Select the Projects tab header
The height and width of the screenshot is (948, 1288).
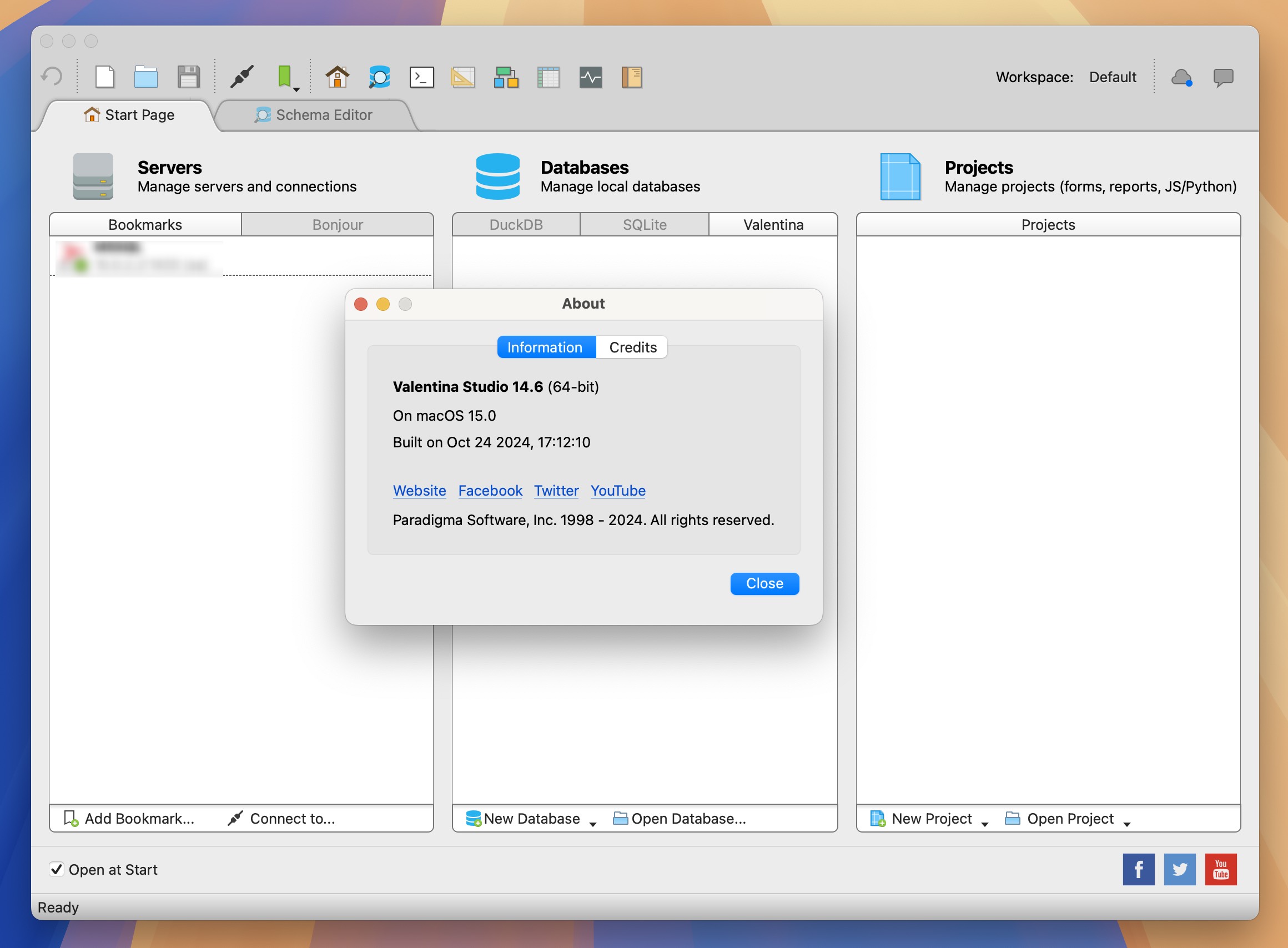(1048, 224)
